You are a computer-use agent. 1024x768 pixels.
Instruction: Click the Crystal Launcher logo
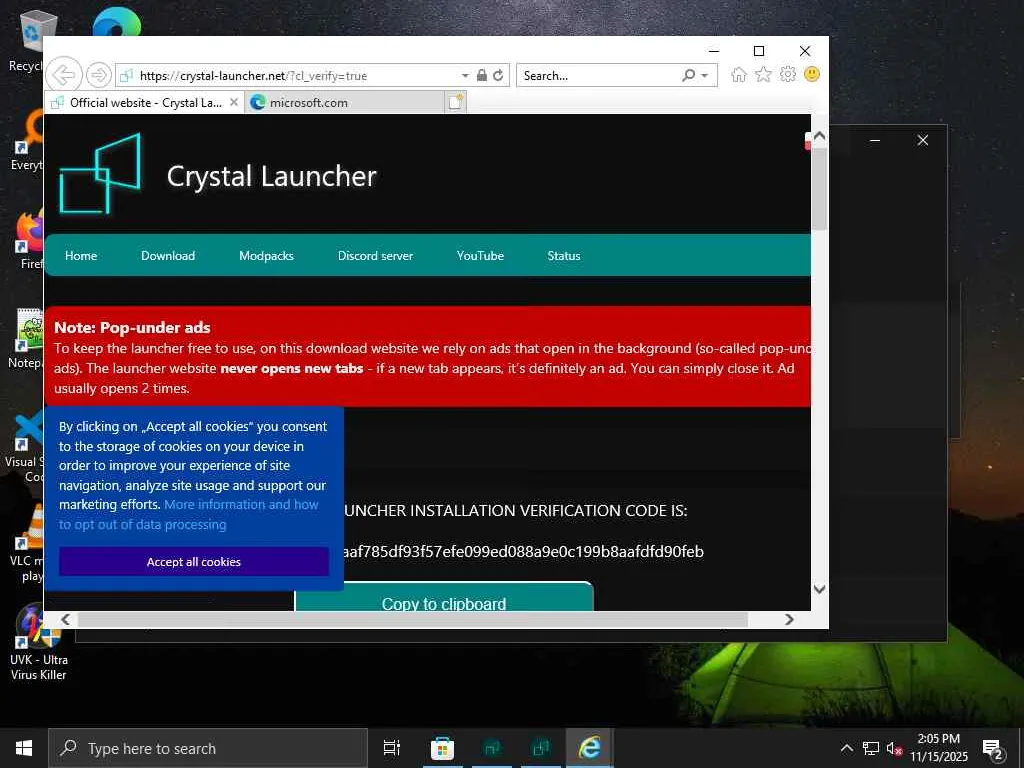pyautogui.click(x=100, y=174)
